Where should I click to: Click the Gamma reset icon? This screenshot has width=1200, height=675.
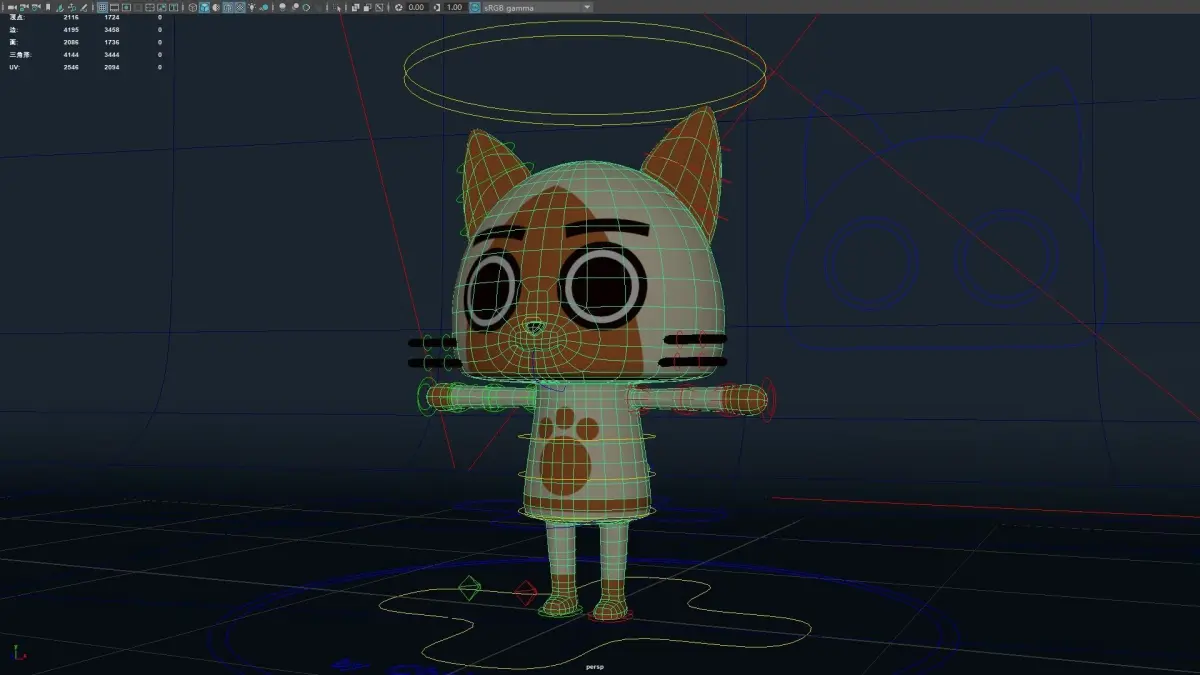tap(437, 7)
